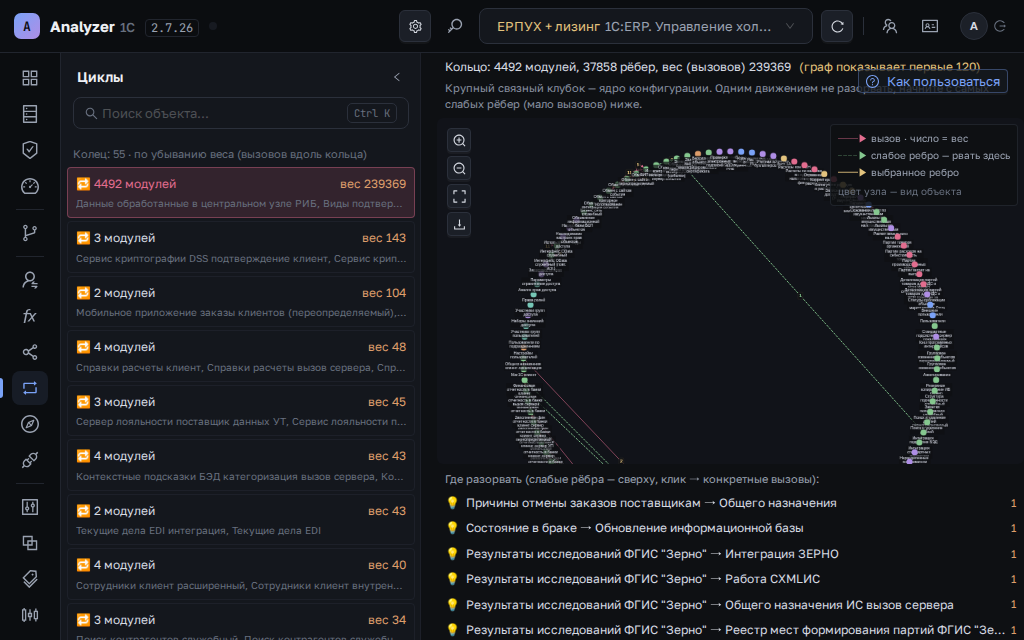Open the shield check icon in sidebar
1024x640 pixels.
tap(30, 150)
